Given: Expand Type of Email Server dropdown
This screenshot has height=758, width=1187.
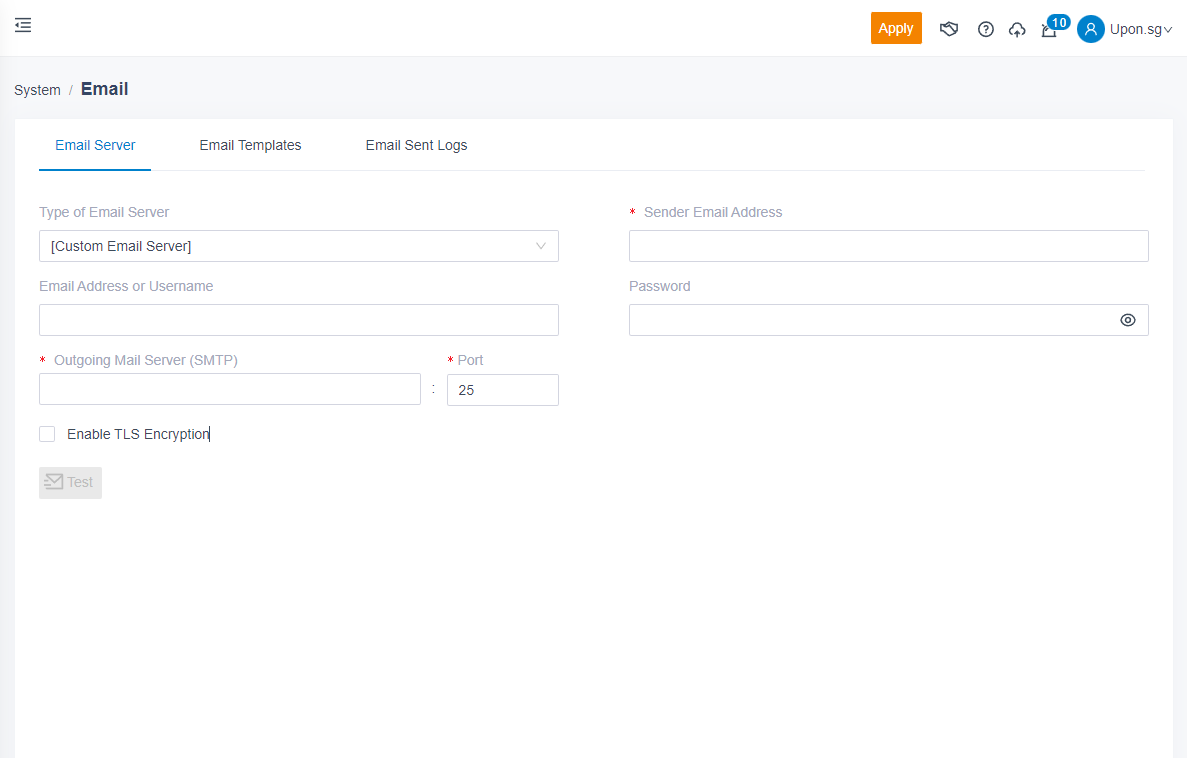Looking at the screenshot, I should [298, 246].
